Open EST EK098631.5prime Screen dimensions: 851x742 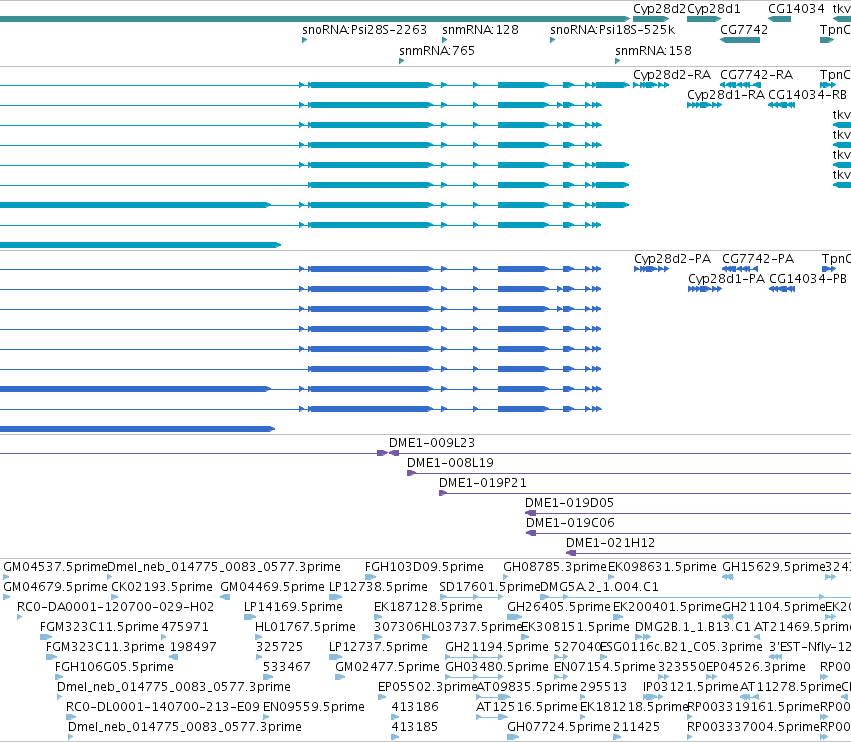pyautogui.click(x=662, y=567)
